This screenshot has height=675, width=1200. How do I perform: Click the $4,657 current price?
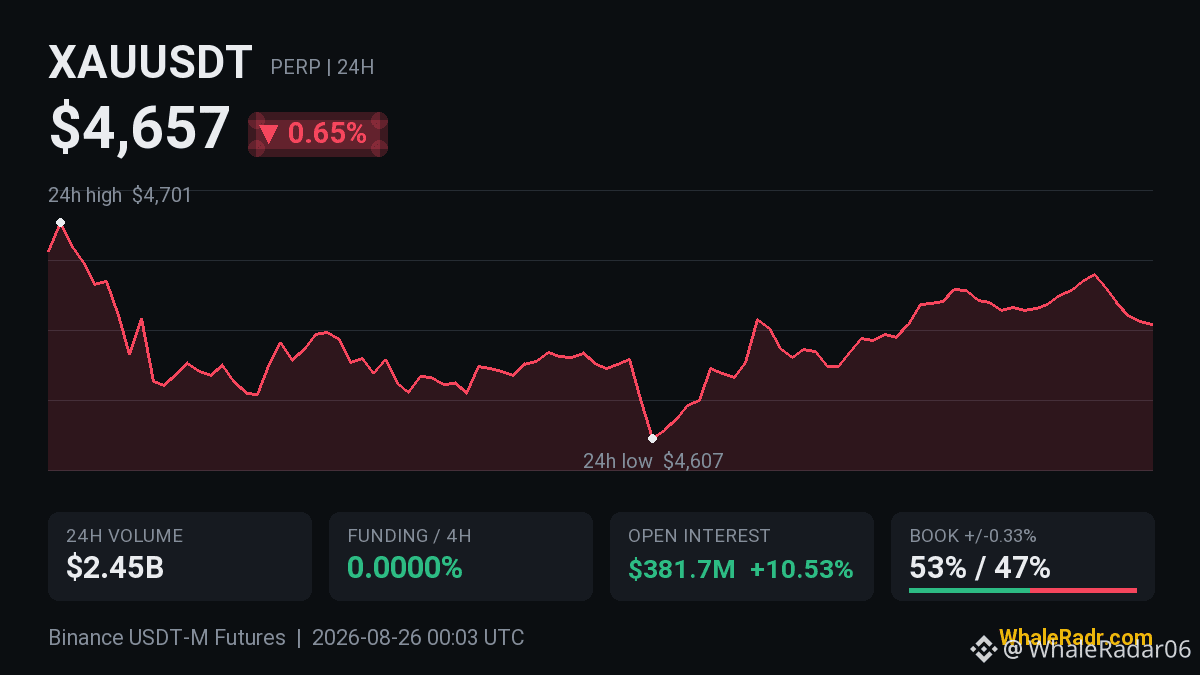(140, 129)
